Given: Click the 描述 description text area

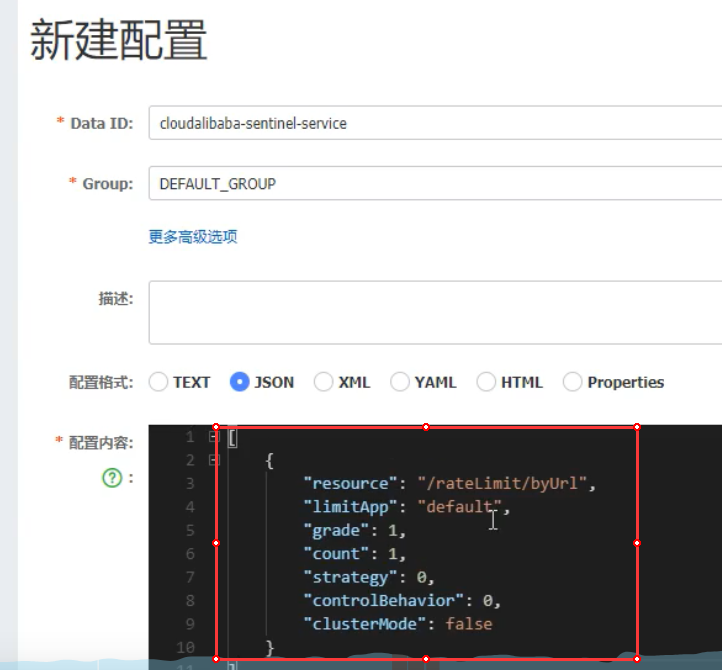Looking at the screenshot, I should tap(435, 312).
